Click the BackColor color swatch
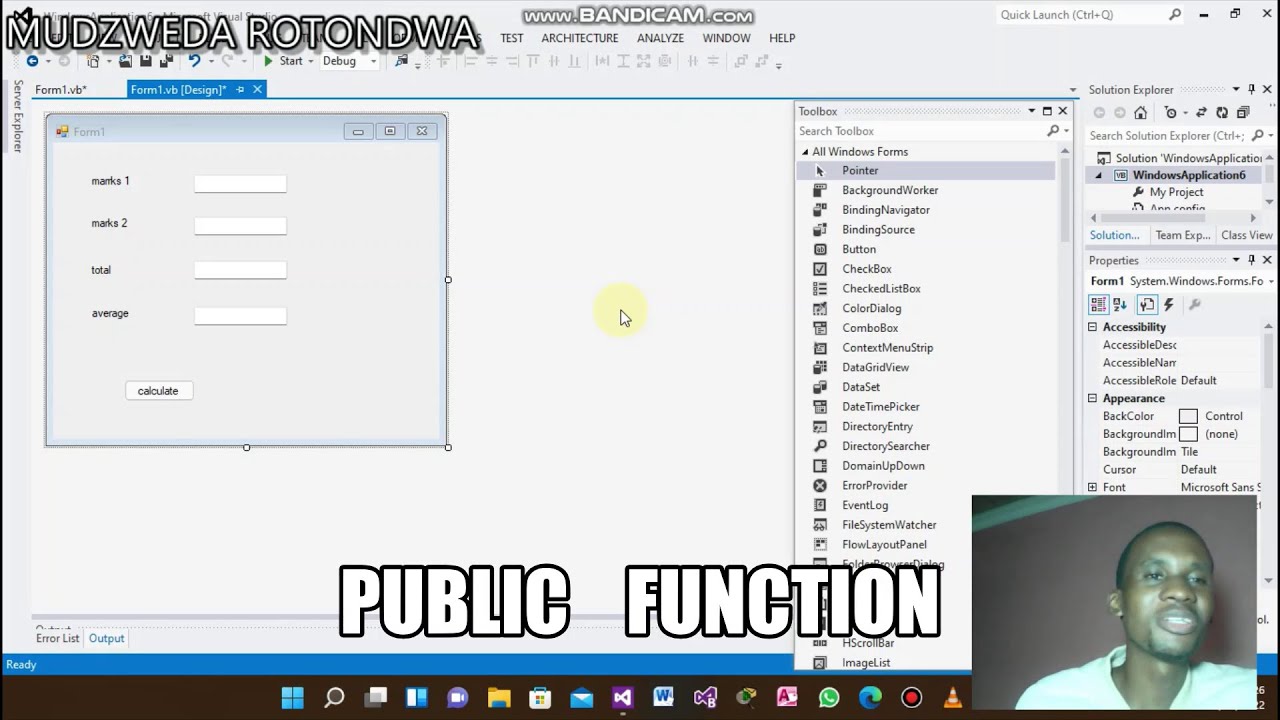 point(1188,417)
